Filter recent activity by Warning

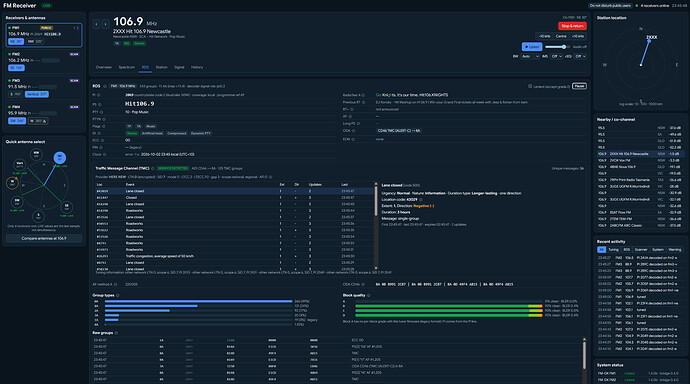[x=675, y=249]
